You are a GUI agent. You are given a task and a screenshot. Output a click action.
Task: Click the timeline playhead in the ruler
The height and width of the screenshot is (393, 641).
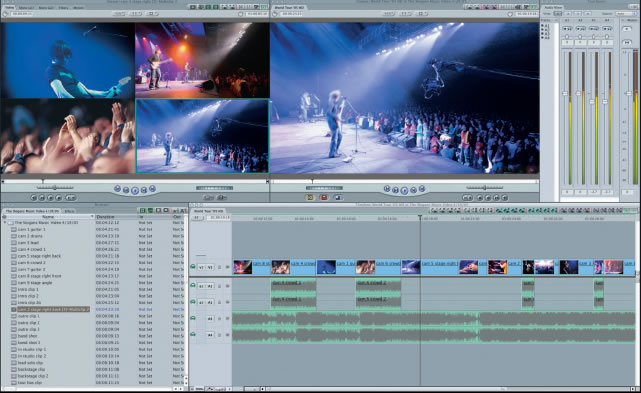click(x=420, y=218)
